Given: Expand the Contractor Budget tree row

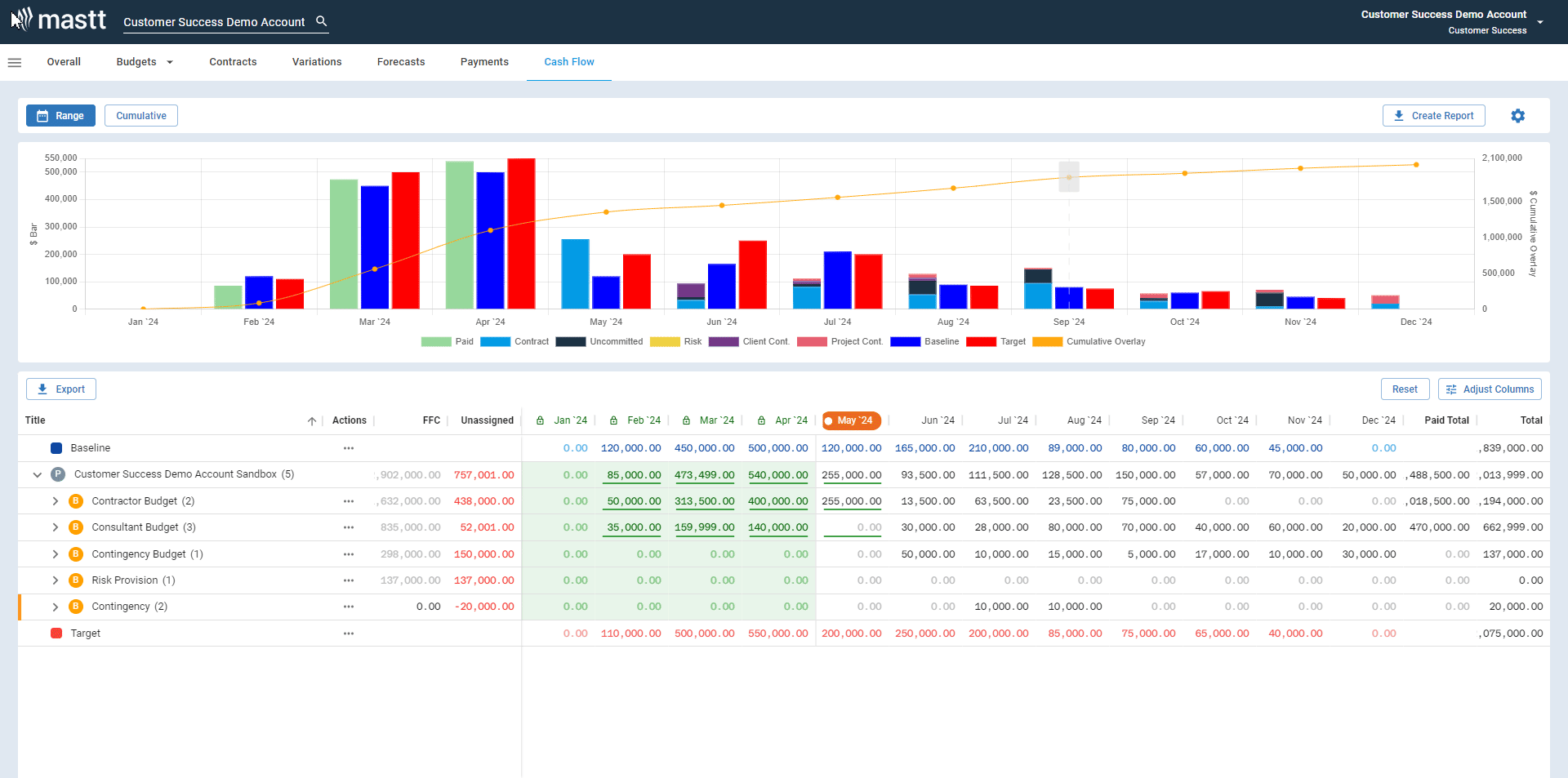Looking at the screenshot, I should [55, 500].
